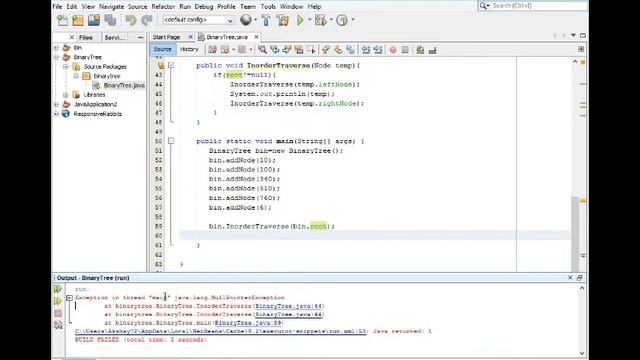Toggle breakpoint on line number 59
The width and height of the screenshot is (640, 360).
coord(159,226)
